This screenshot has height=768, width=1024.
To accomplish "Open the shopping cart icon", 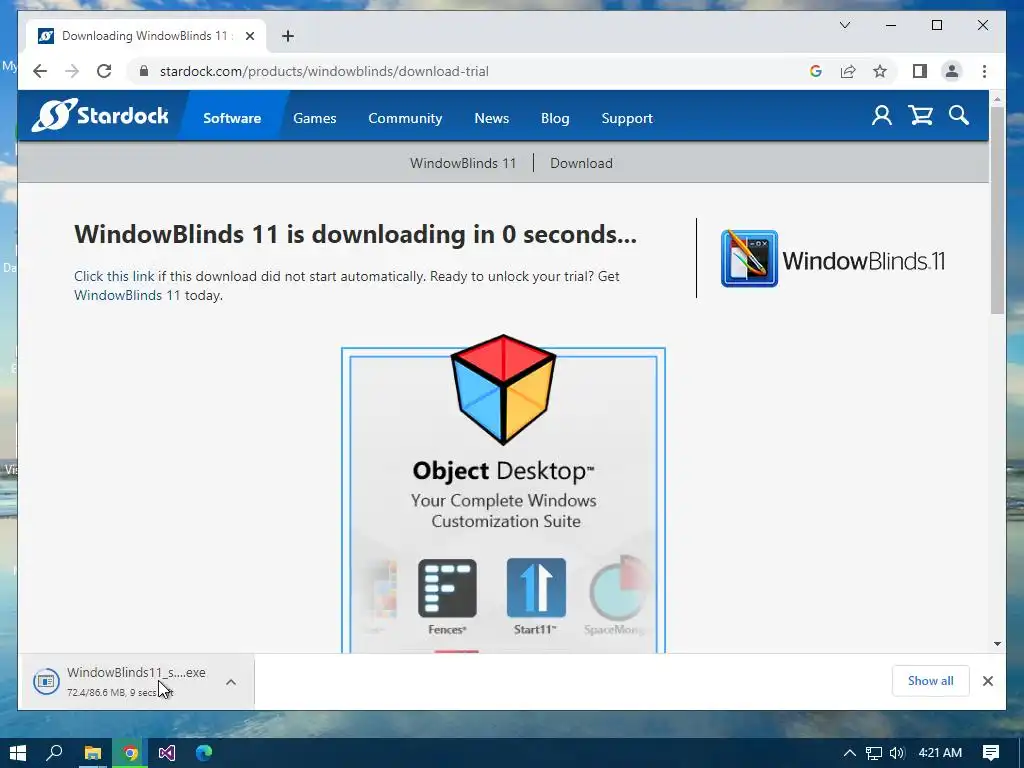I will 921,116.
